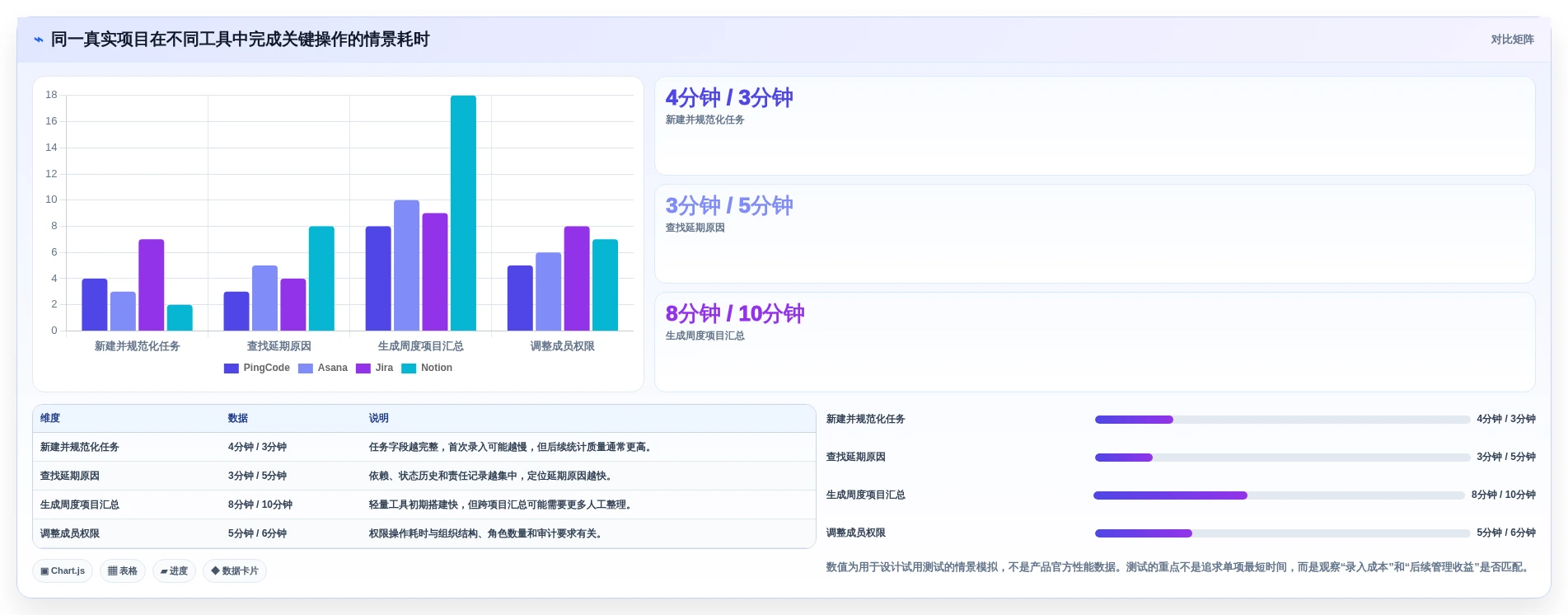Toggle the Notion legend item
The height and width of the screenshot is (615, 1568).
[427, 369]
